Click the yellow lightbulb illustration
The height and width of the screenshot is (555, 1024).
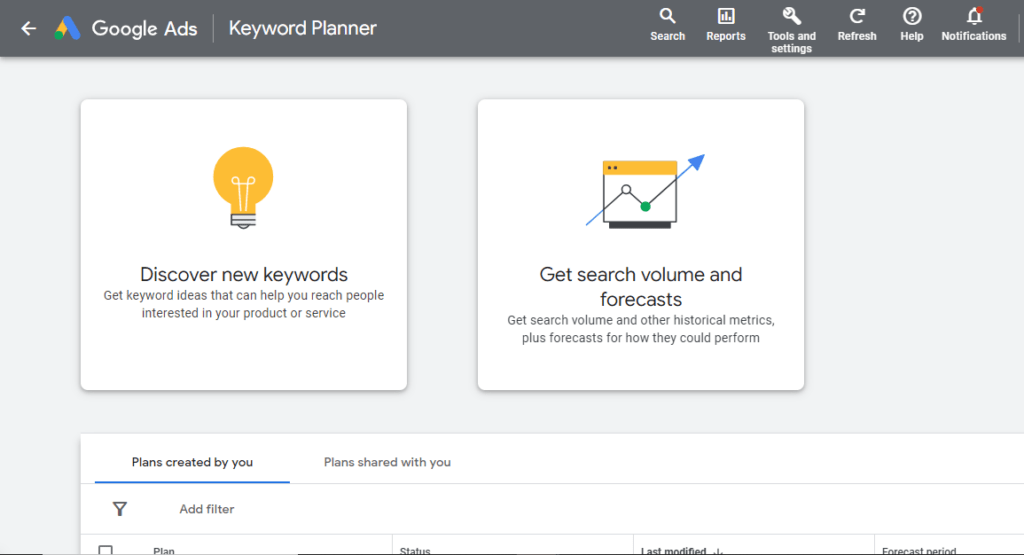point(243,187)
